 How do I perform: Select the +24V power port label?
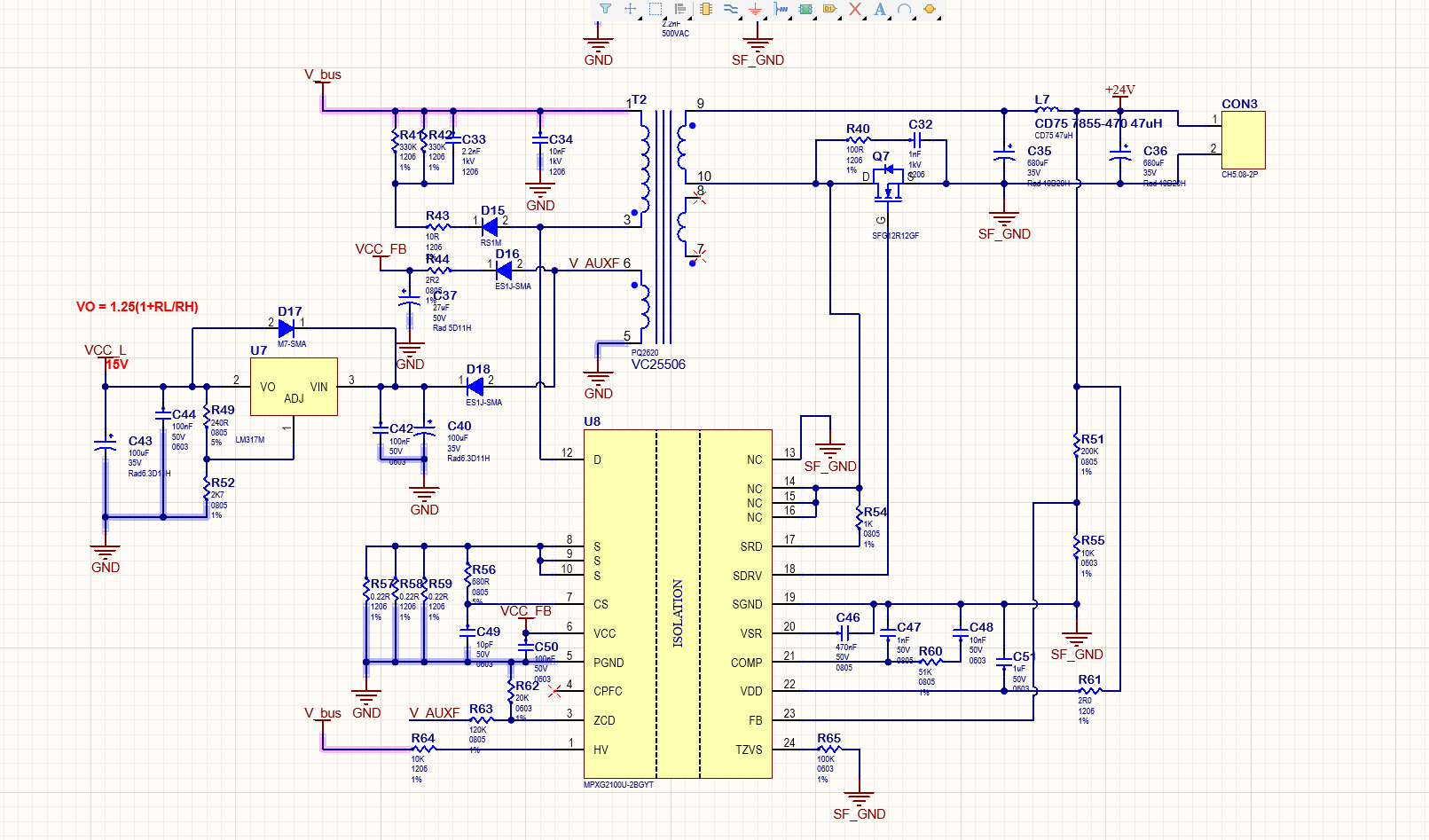click(1119, 90)
